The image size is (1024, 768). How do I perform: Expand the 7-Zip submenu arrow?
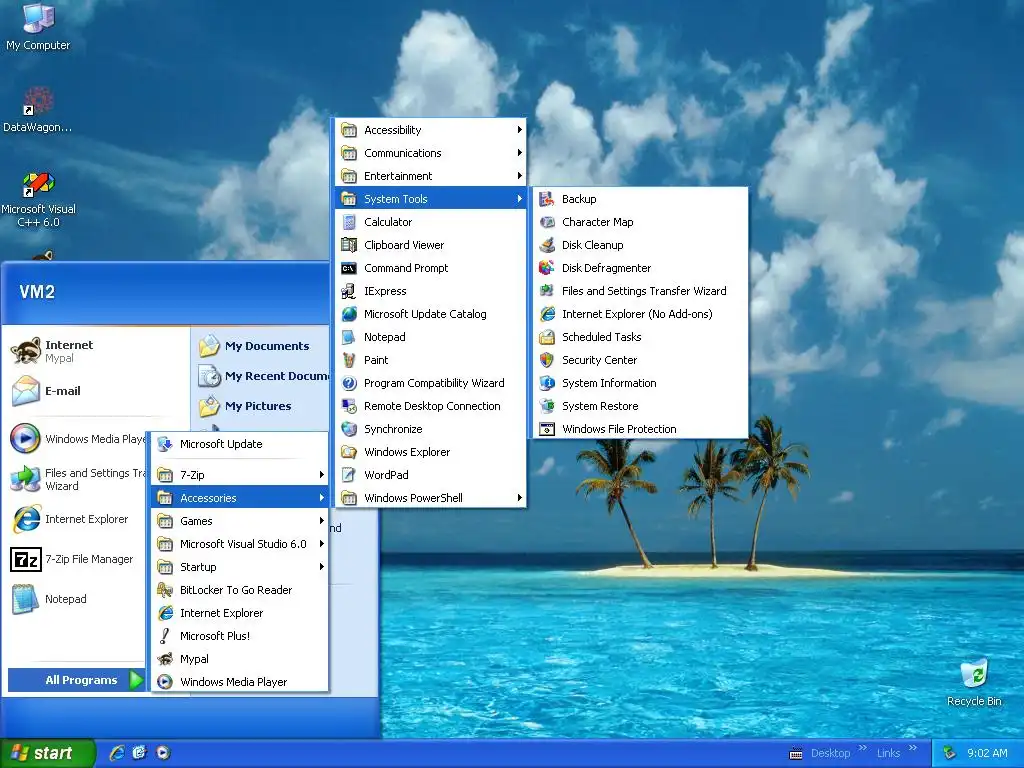coord(321,475)
